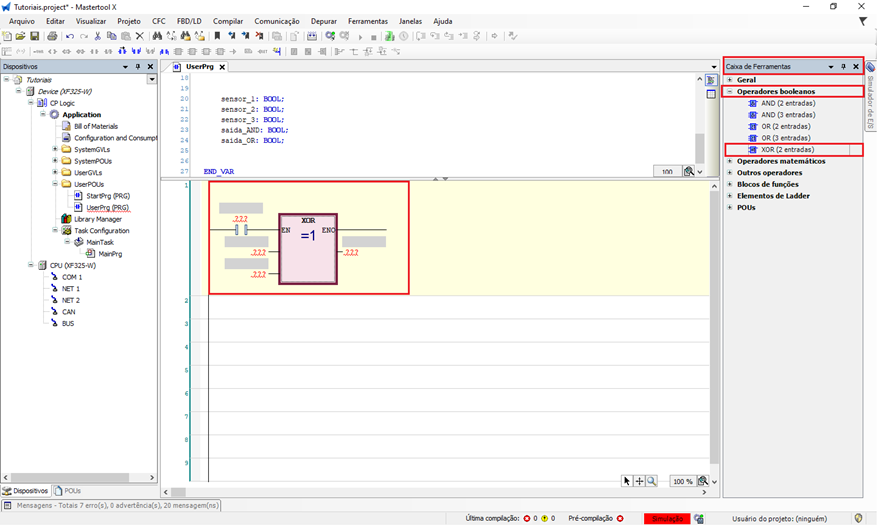Switch to the POUs tab at bottom

(68, 491)
